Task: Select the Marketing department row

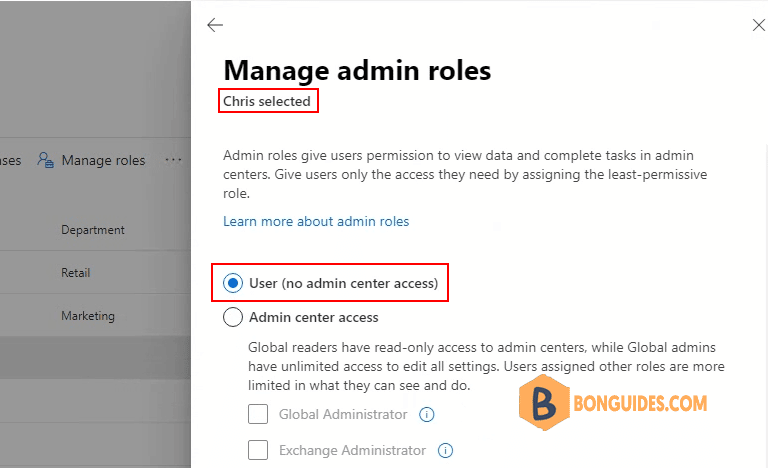Action: (x=96, y=316)
